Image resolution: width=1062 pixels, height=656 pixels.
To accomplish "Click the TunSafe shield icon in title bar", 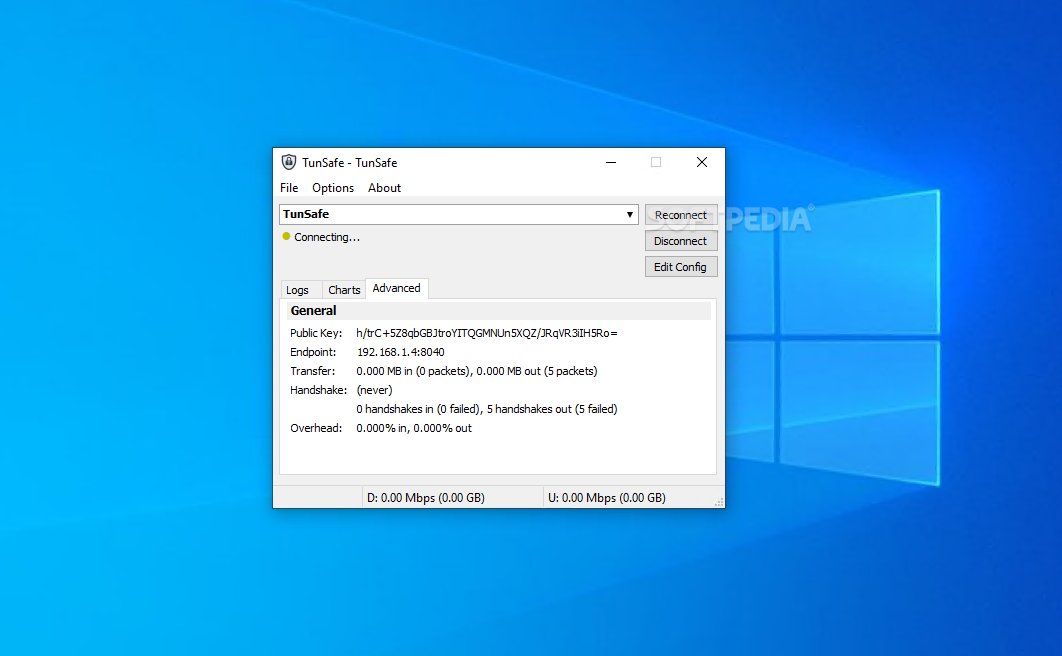I will (289, 162).
